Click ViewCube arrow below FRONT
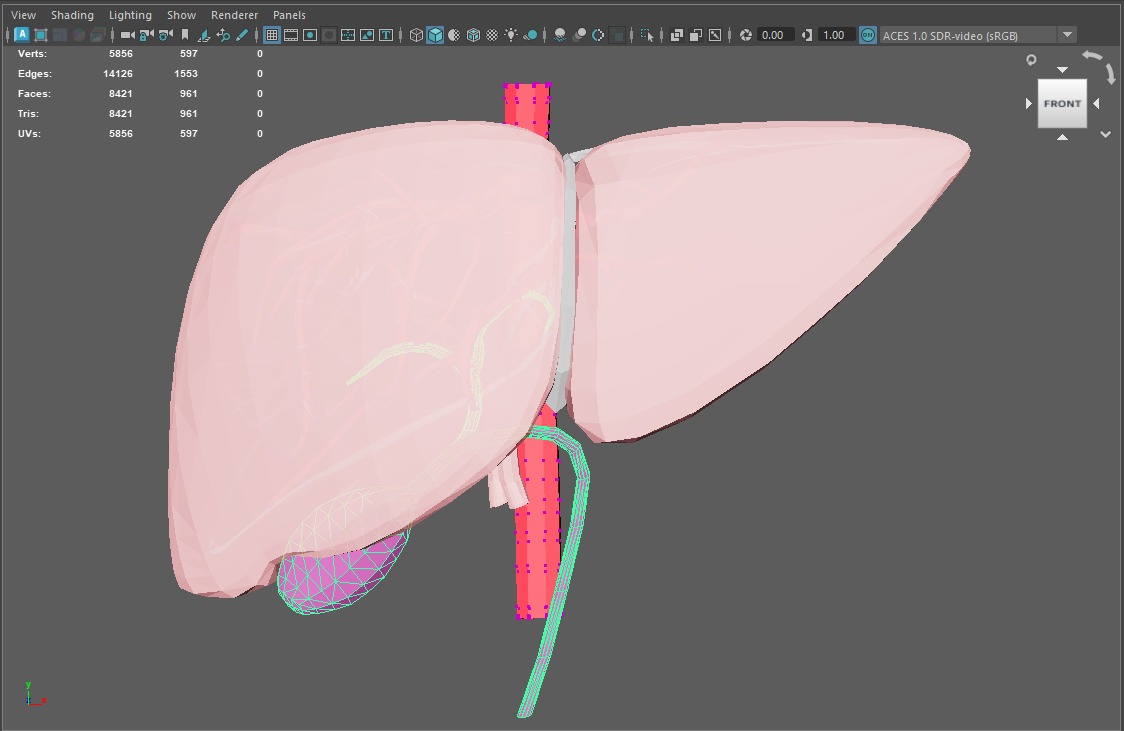This screenshot has height=731, width=1124. click(x=1062, y=137)
